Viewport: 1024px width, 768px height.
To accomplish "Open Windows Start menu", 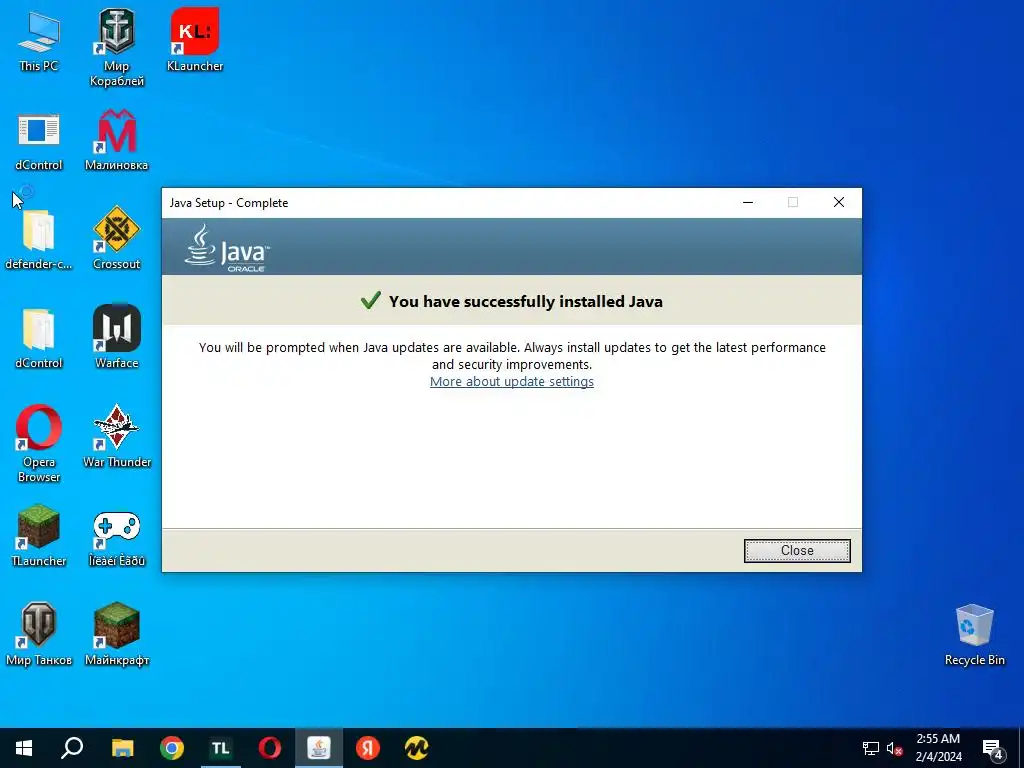I will point(24,748).
